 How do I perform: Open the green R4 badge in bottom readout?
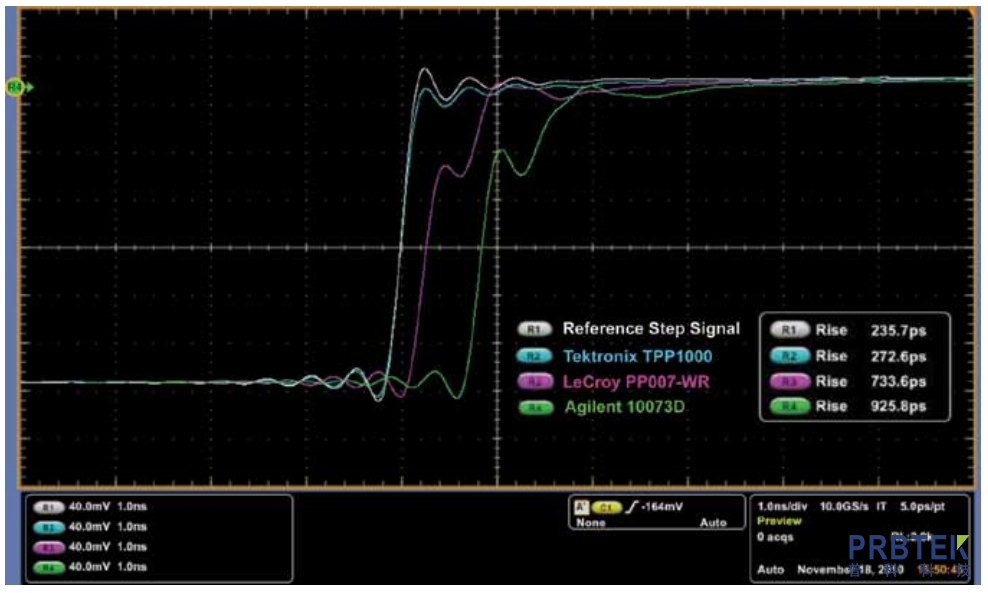click(x=49, y=567)
